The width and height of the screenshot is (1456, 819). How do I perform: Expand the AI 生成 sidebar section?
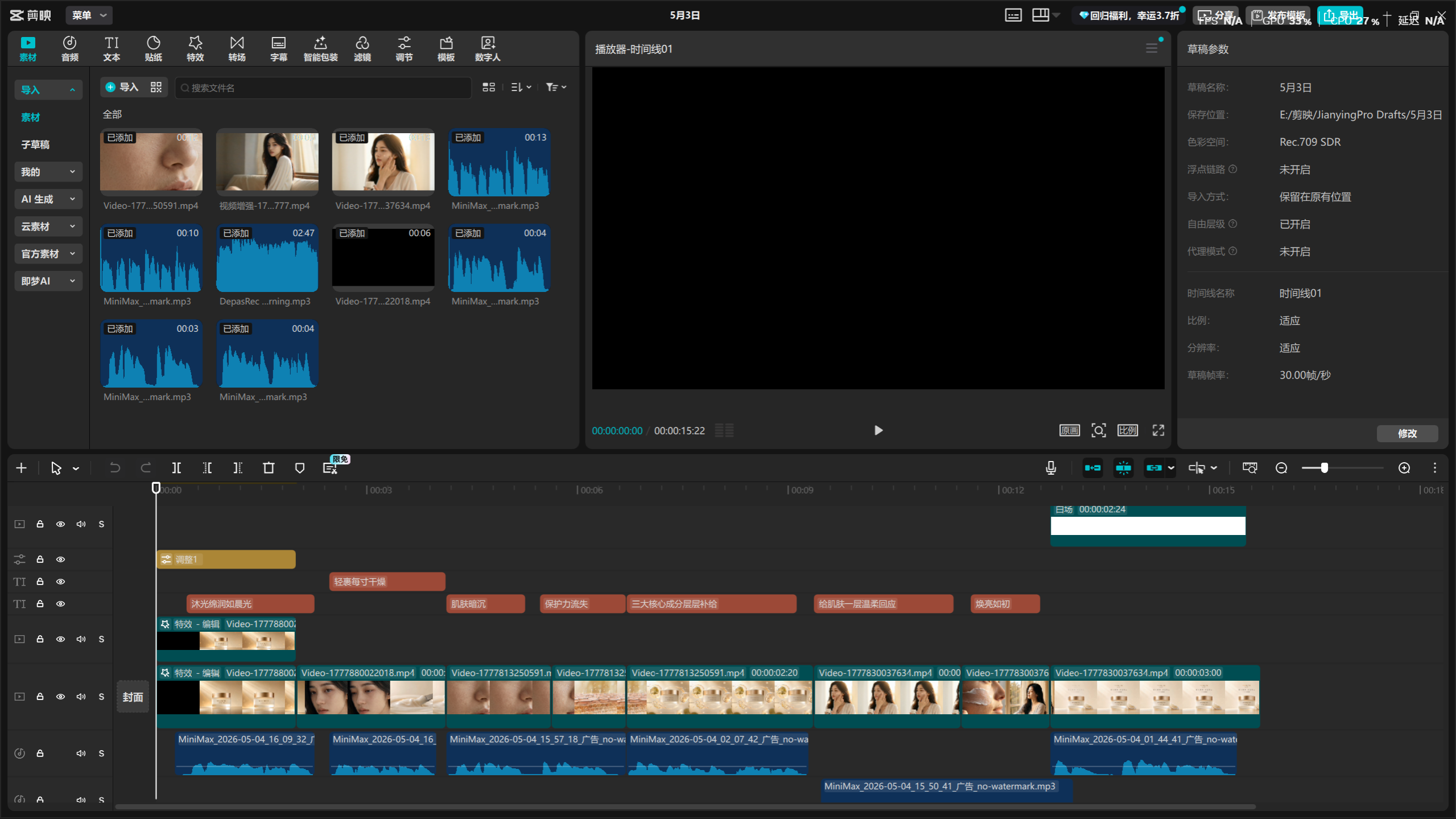(x=48, y=199)
